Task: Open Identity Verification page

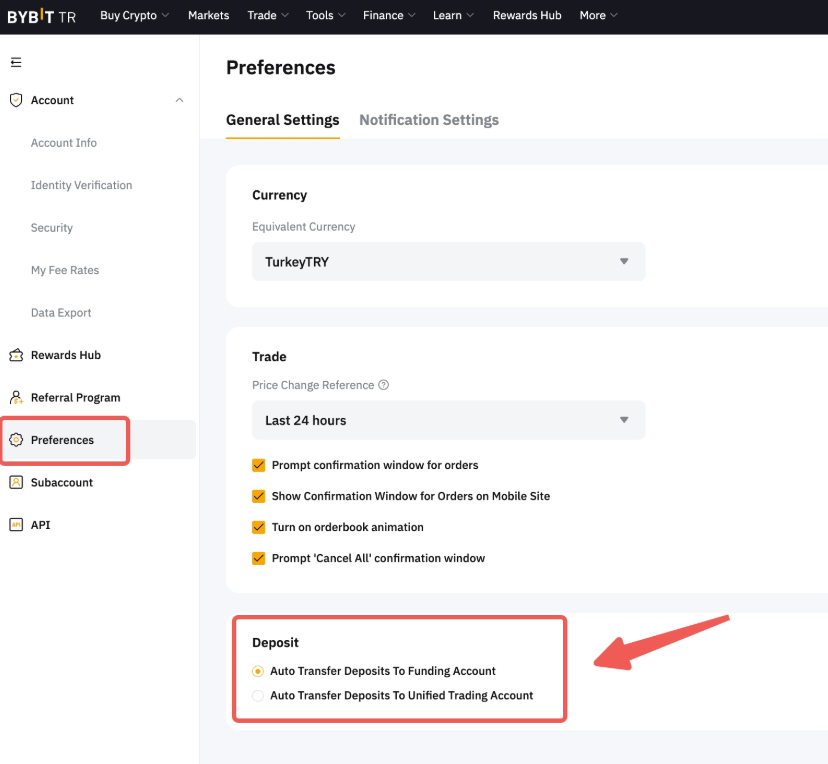Action: click(81, 185)
